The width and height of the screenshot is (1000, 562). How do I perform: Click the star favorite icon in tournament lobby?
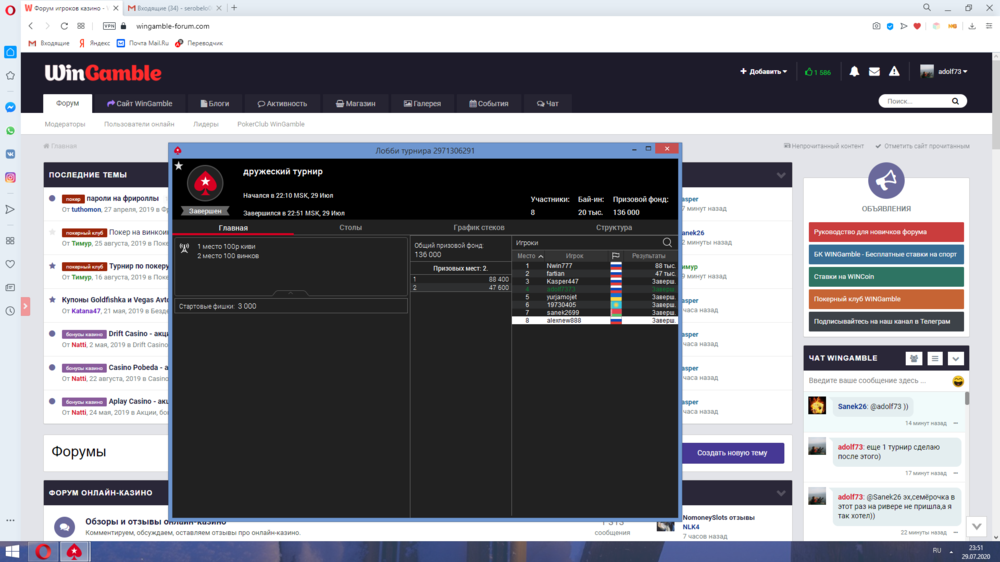pyautogui.click(x=179, y=166)
